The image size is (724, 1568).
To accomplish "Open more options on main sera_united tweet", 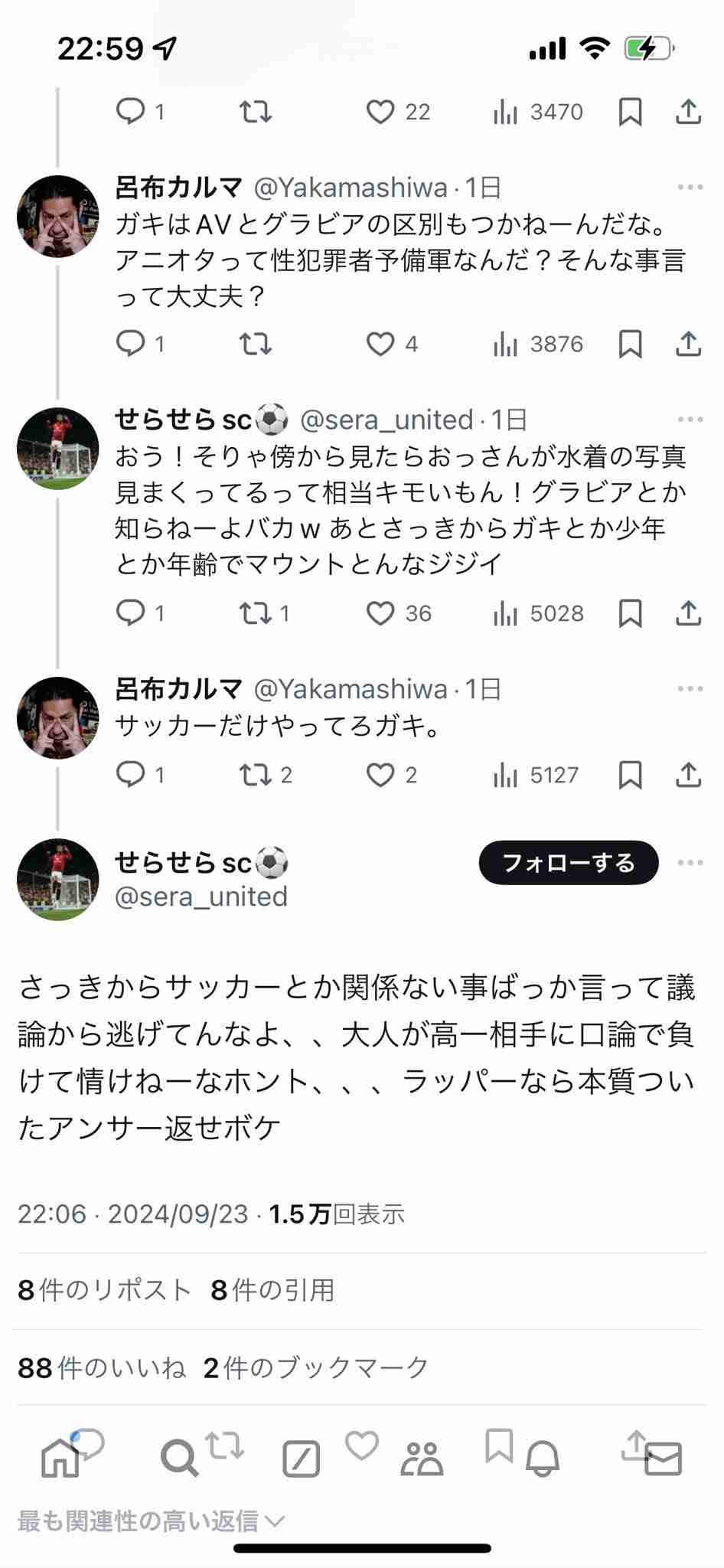I will 690,863.
